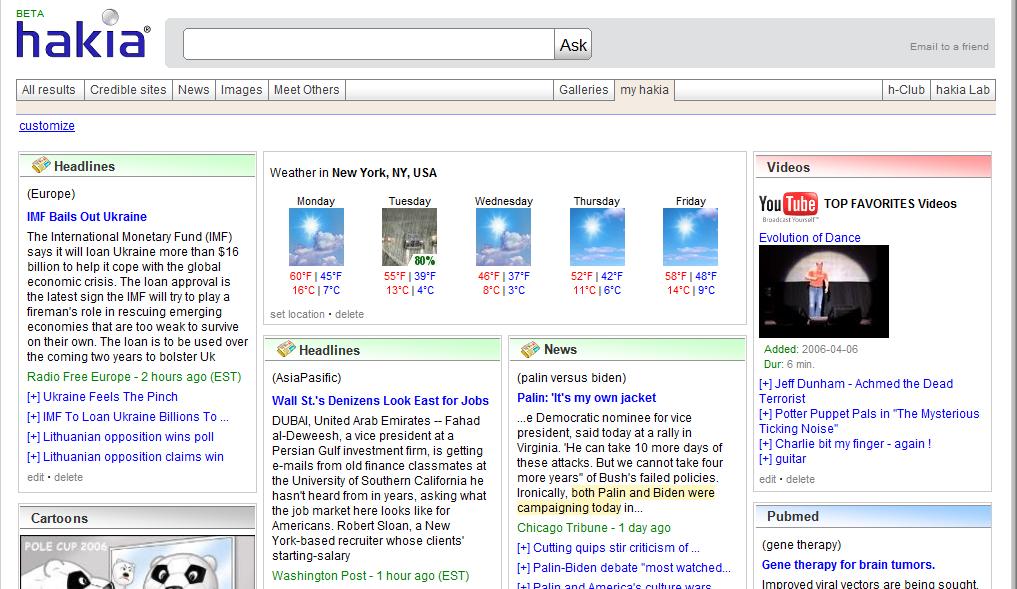Expand '[+] Charlie bit my finger' video
Image resolution: width=1017 pixels, height=589 pixels.
844,444
